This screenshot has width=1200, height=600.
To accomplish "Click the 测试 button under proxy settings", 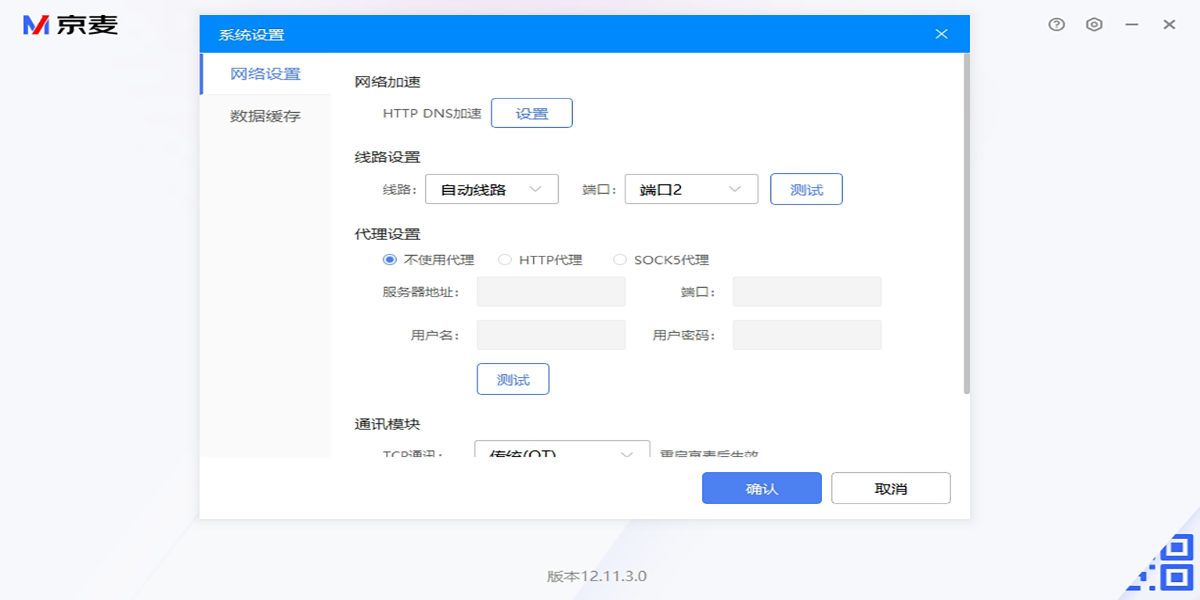I will (513, 378).
